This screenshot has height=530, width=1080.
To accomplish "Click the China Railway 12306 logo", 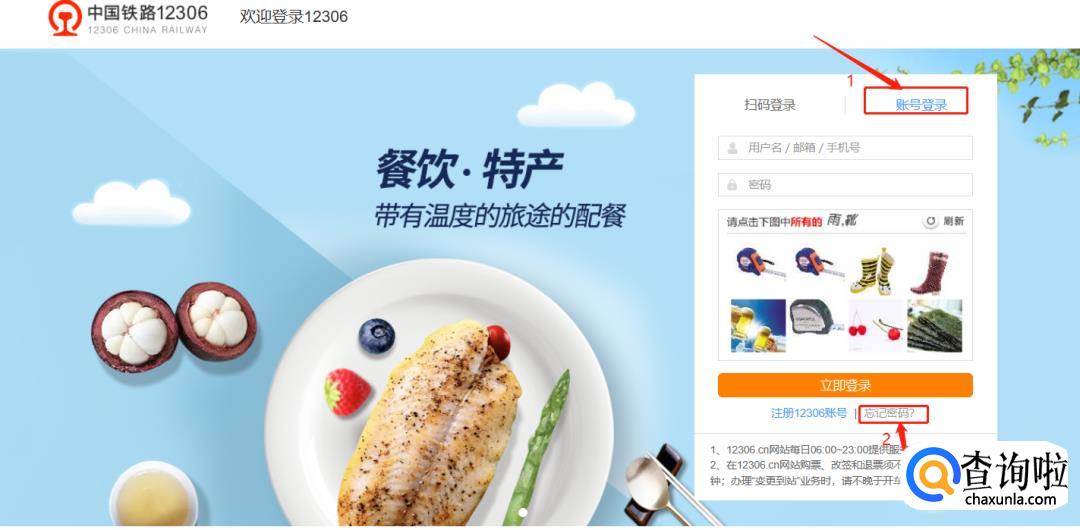I will click(x=127, y=18).
